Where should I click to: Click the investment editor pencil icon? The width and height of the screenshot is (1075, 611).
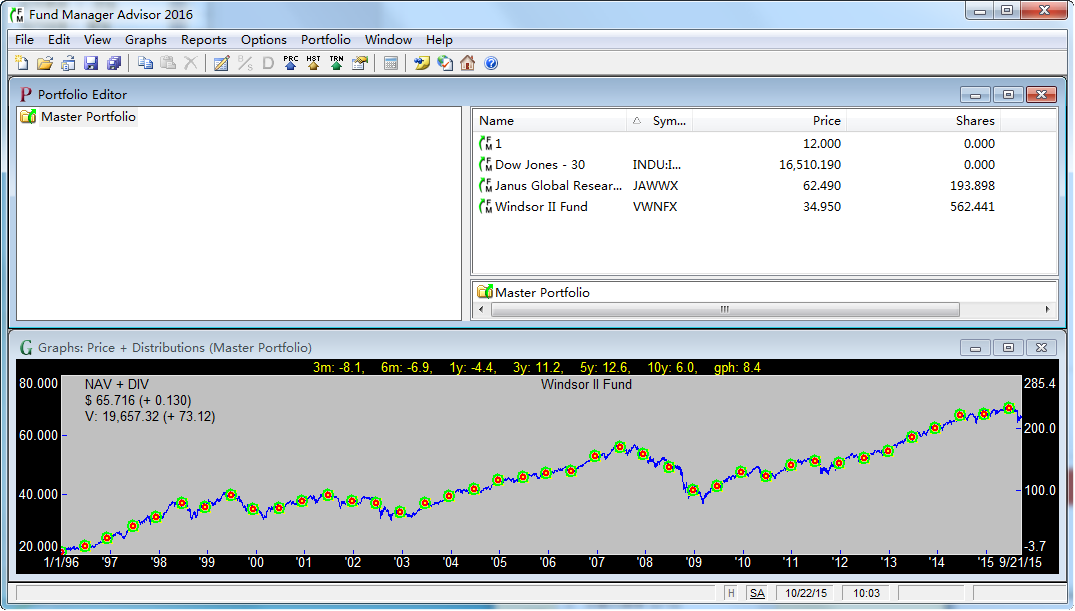[221, 63]
